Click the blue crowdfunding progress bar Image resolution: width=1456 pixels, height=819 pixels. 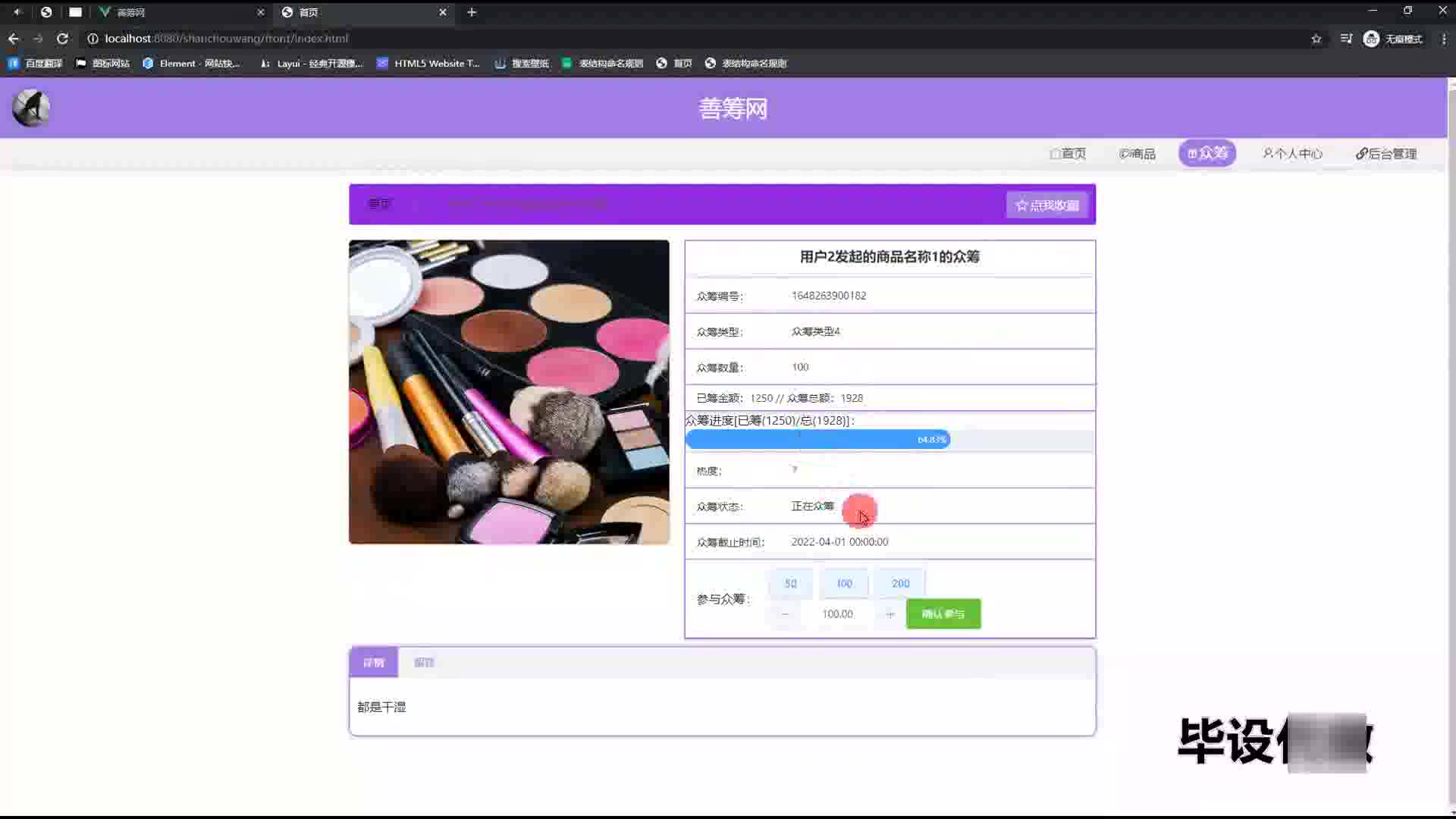(817, 440)
